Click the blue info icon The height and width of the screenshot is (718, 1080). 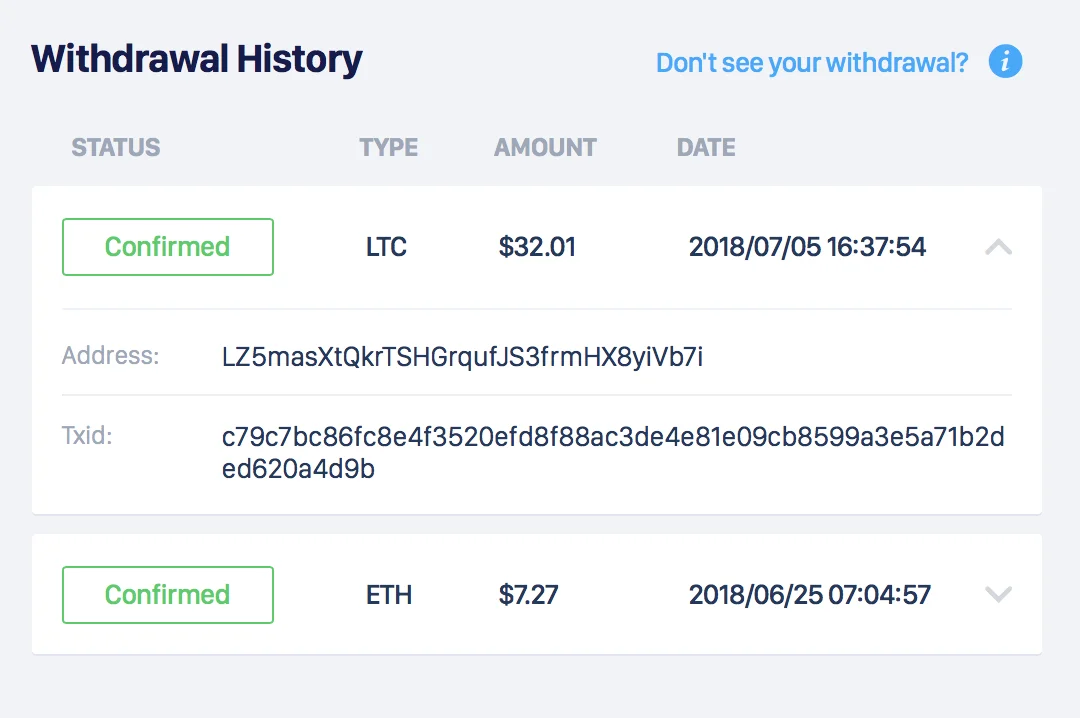1005,61
